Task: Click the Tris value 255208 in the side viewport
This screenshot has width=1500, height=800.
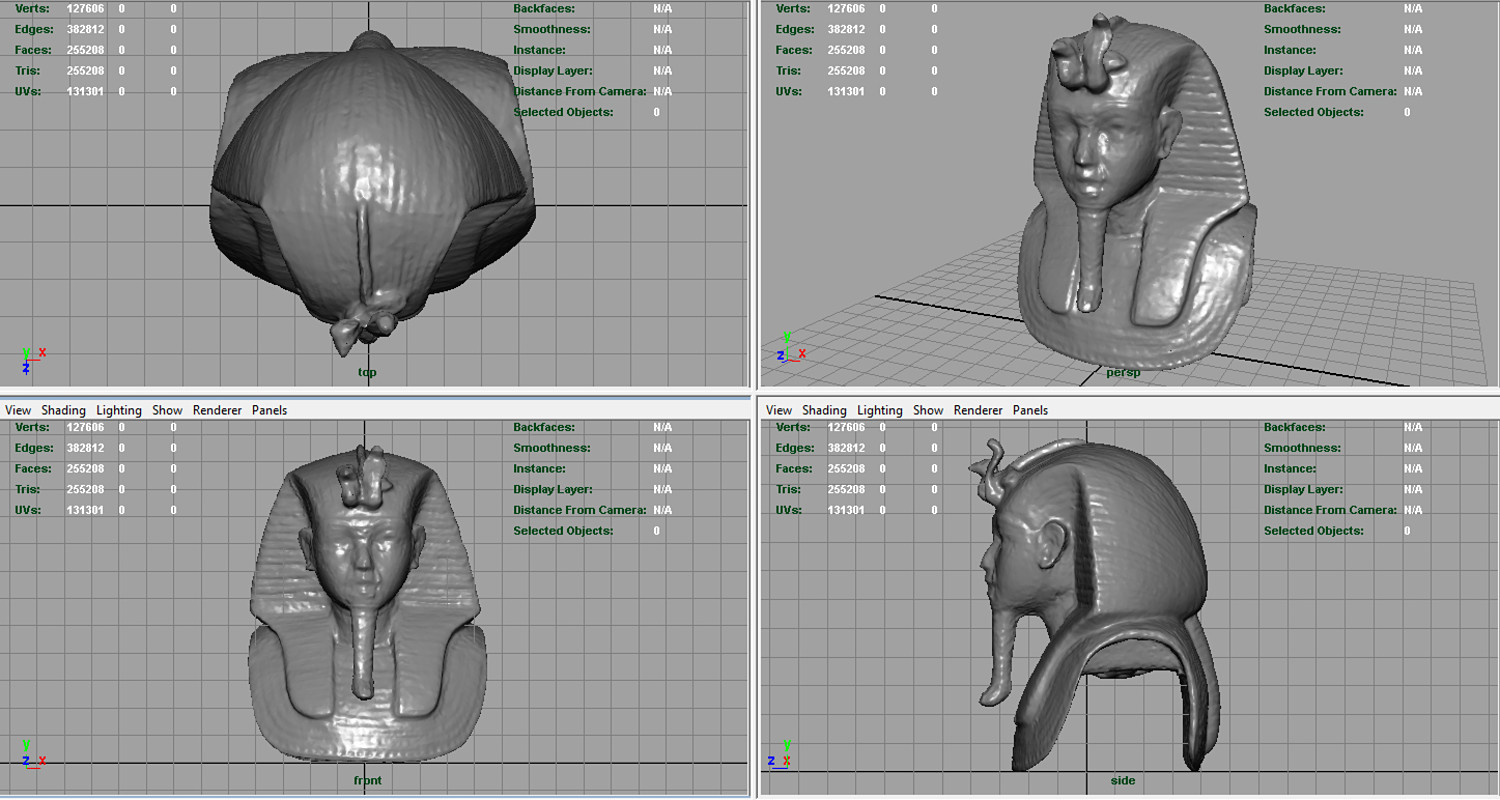Action: tap(846, 489)
